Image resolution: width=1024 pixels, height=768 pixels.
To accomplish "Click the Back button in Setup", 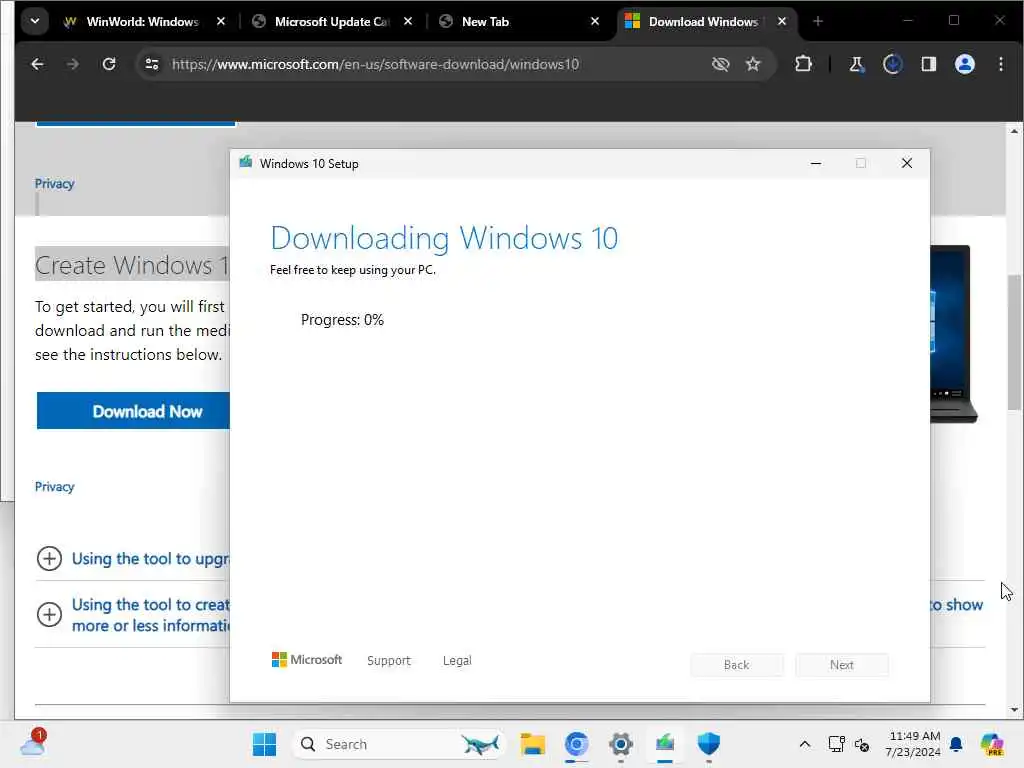I will [737, 665].
